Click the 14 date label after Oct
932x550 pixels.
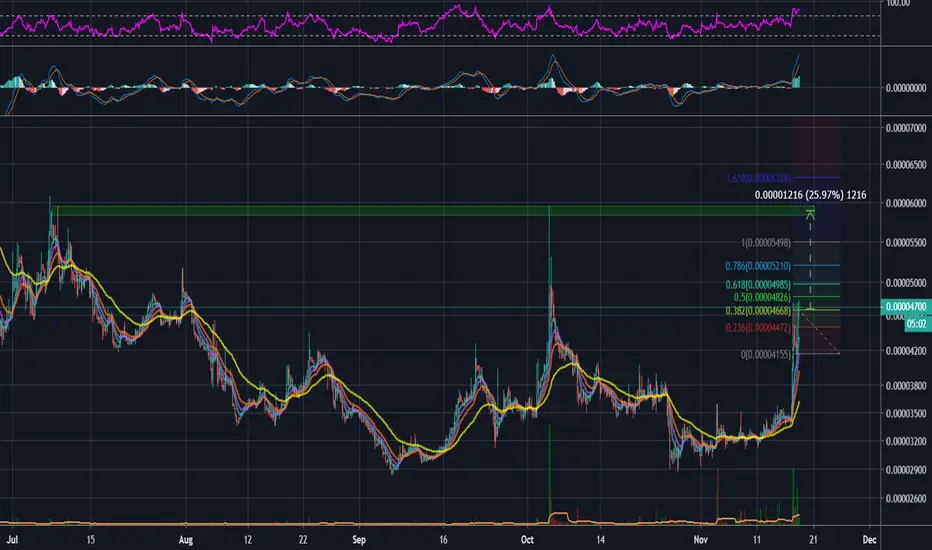pos(601,540)
